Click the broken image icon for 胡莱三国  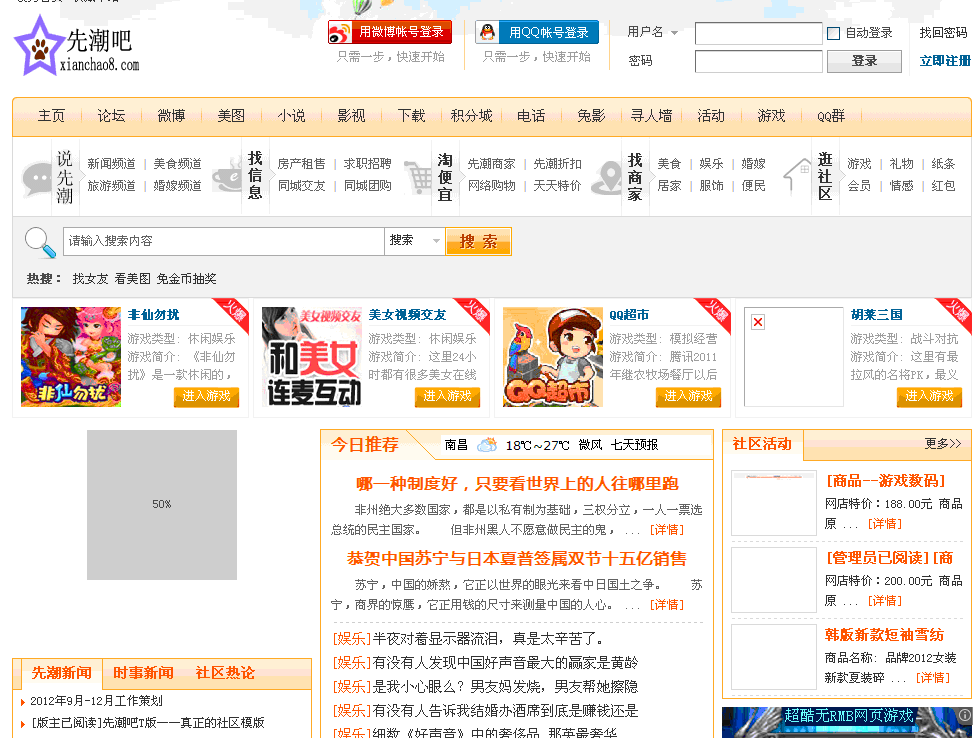coord(758,322)
